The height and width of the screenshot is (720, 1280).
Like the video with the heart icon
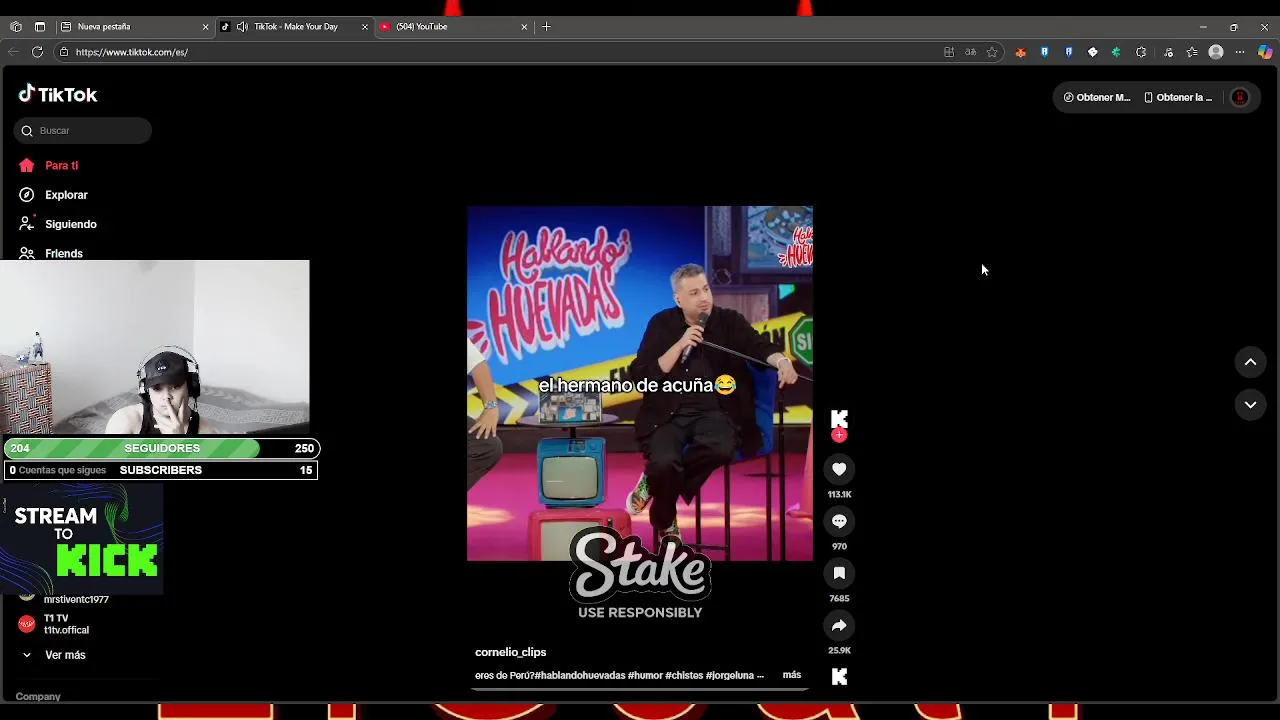[x=839, y=469]
